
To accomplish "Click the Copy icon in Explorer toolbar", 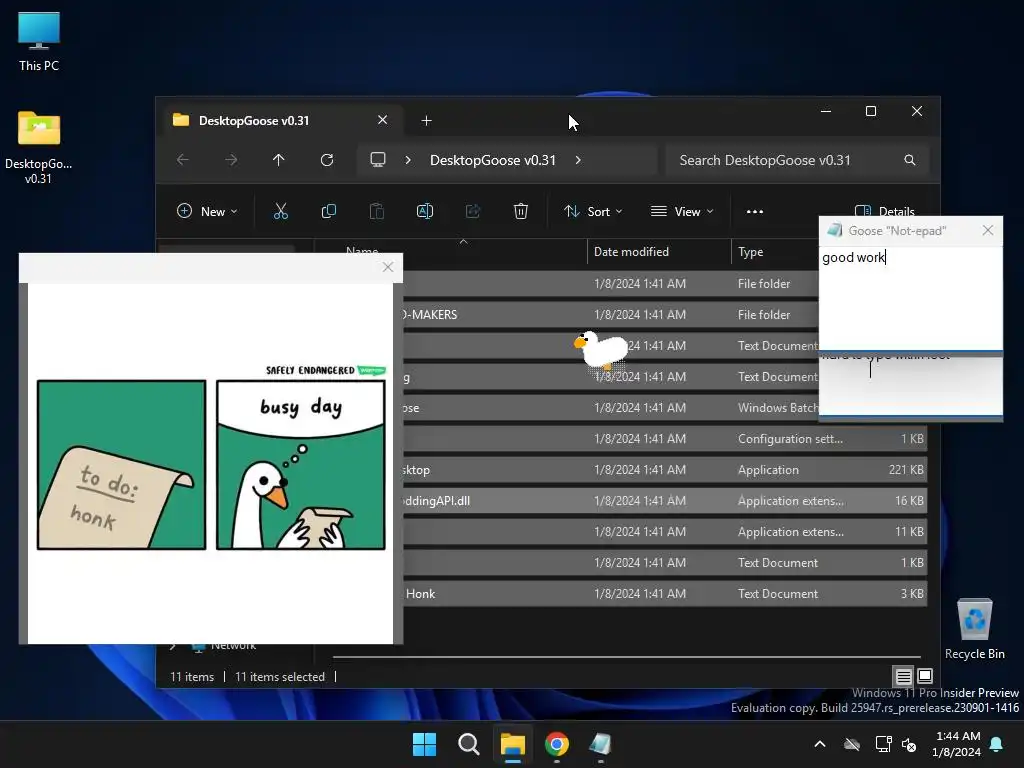I will coord(328,211).
